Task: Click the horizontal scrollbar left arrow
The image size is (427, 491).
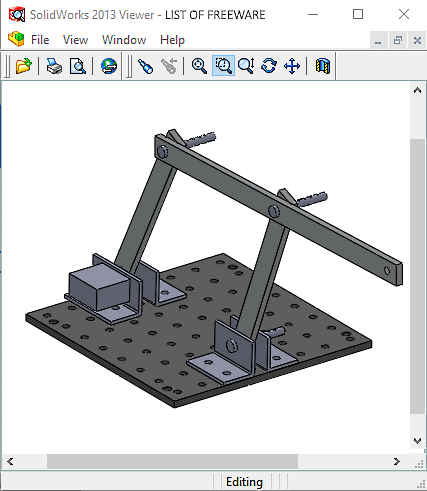Action: [x=10, y=462]
